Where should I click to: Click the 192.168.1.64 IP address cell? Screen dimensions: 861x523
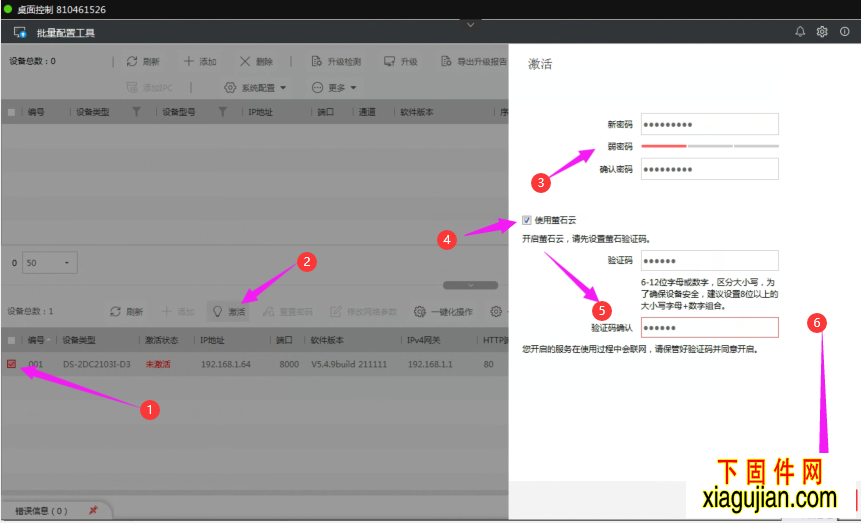[x=226, y=364]
